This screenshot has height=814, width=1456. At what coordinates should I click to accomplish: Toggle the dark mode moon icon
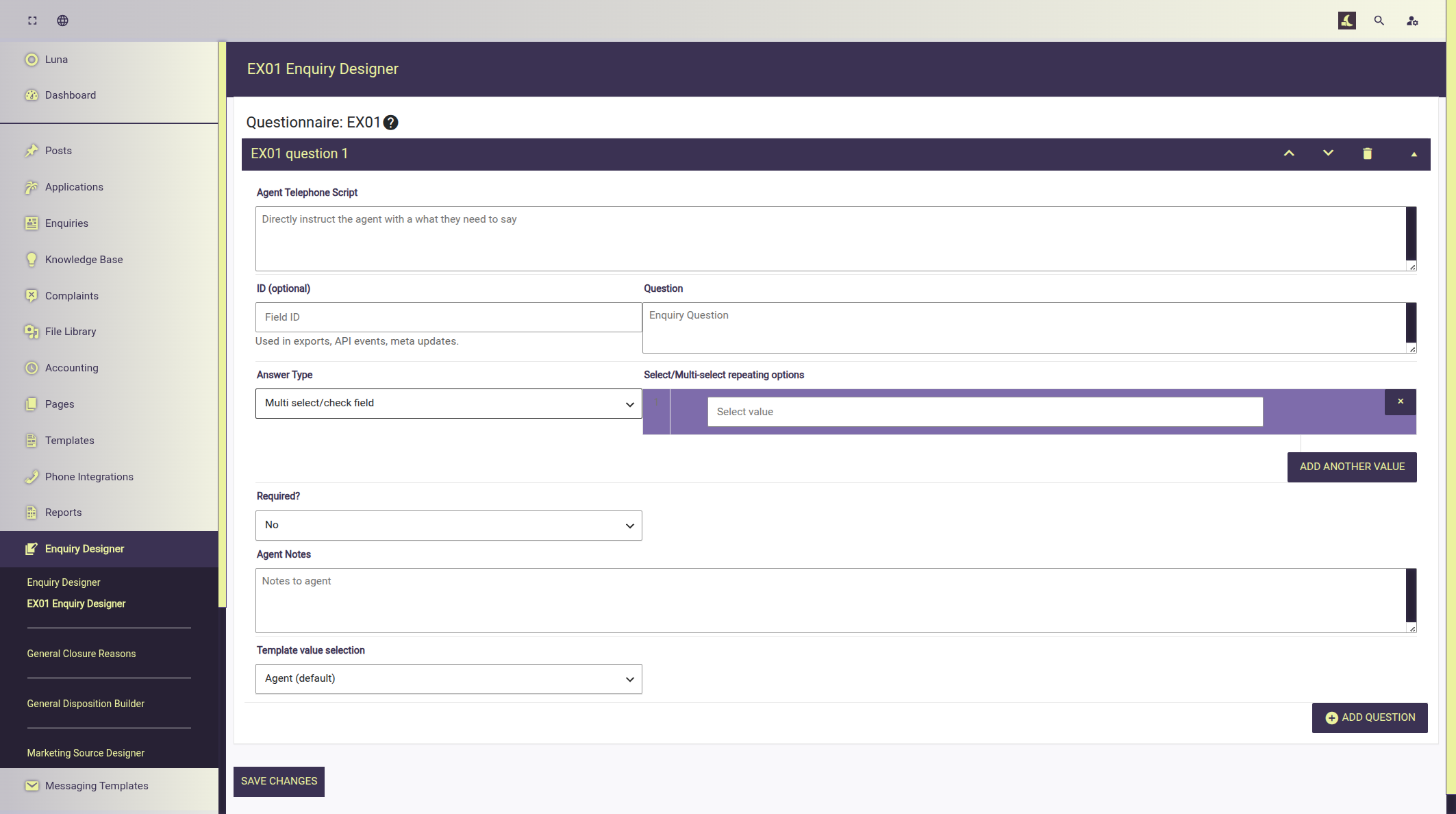point(1347,21)
